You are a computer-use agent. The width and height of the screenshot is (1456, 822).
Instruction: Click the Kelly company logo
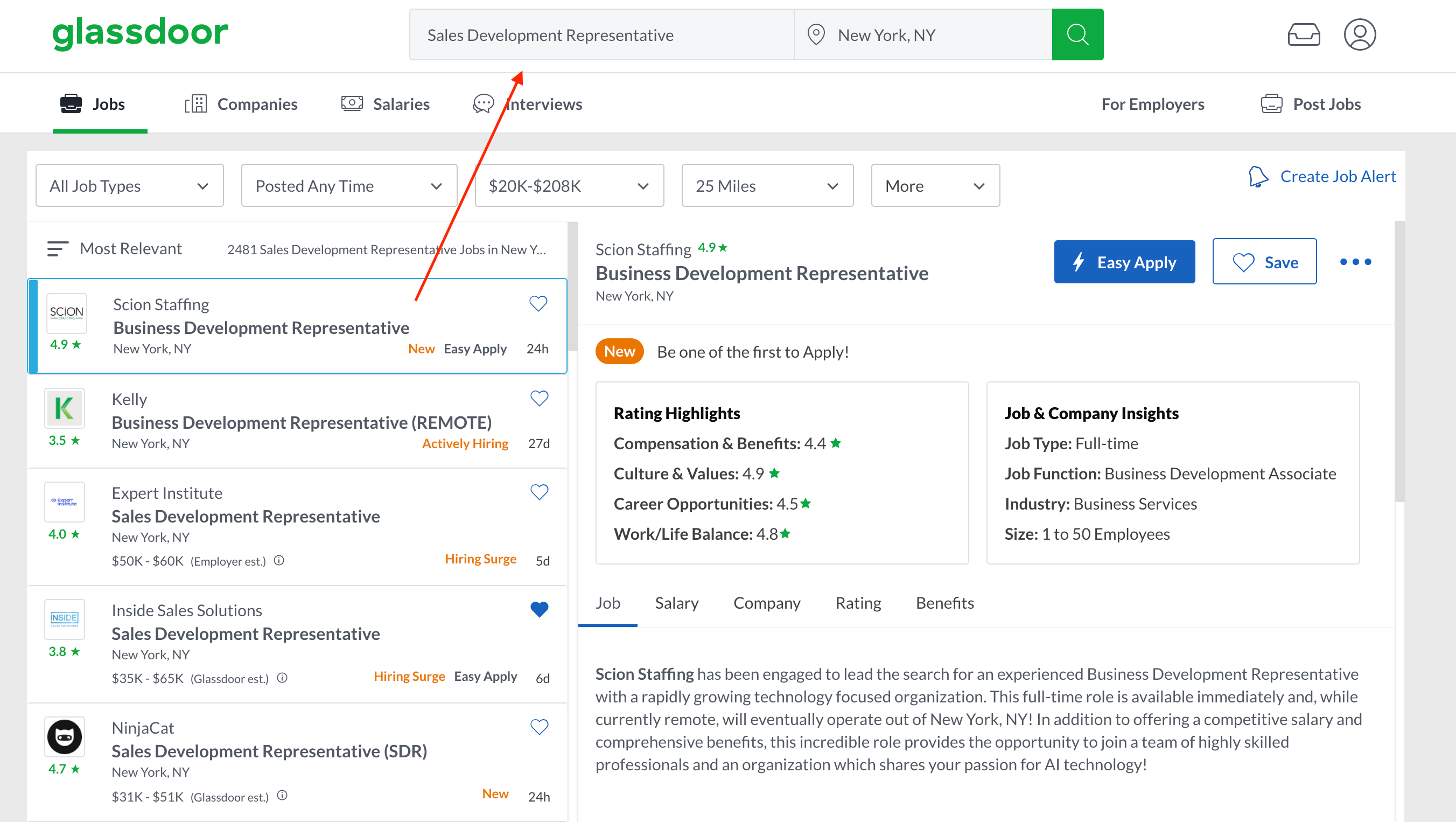tap(65, 408)
